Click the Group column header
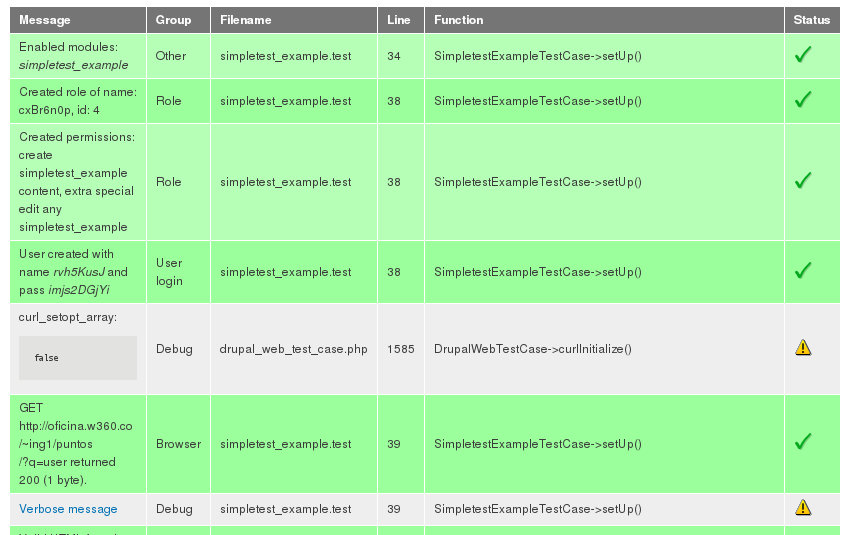 pyautogui.click(x=173, y=20)
